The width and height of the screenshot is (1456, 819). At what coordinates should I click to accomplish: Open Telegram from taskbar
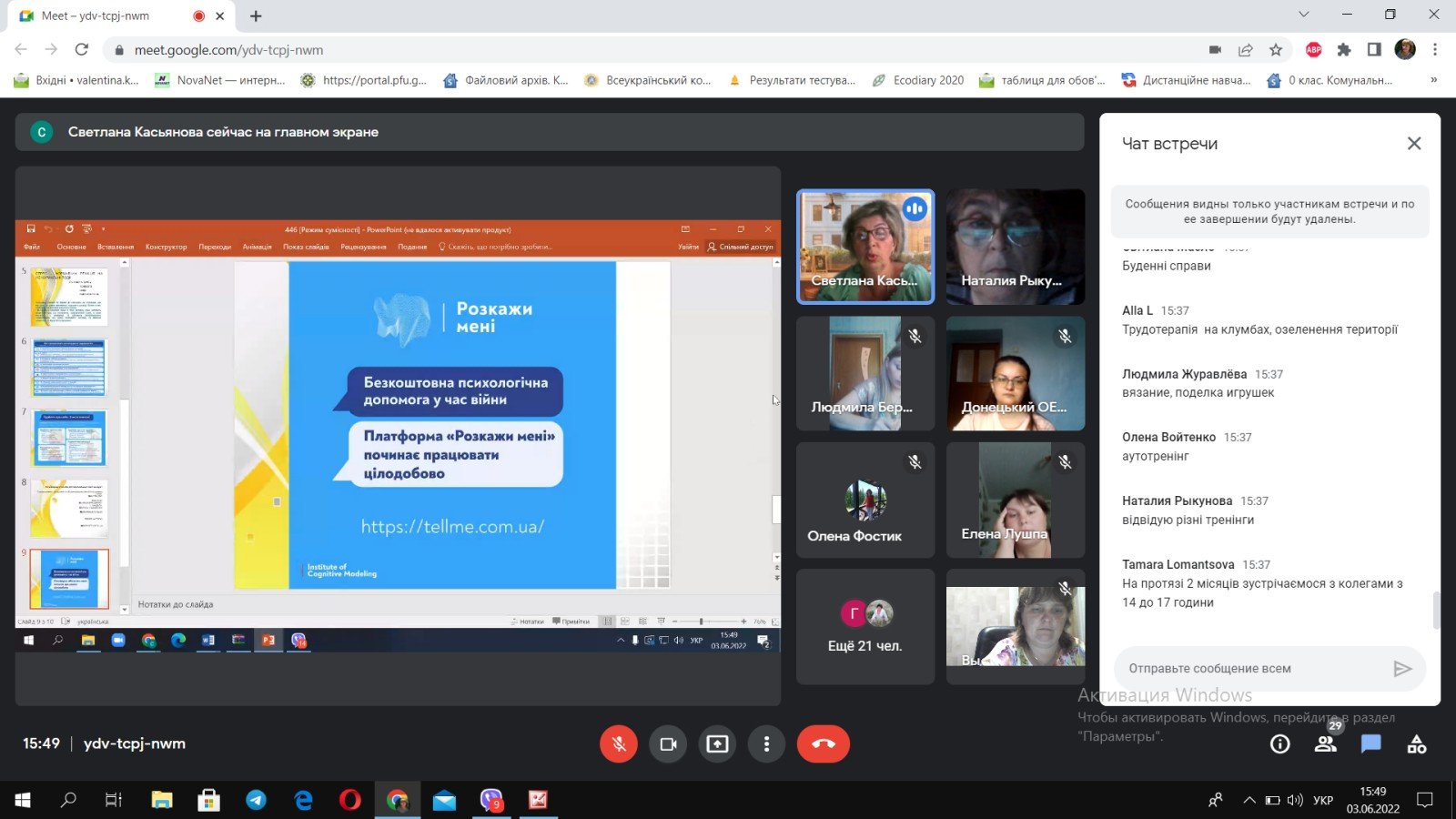click(257, 801)
